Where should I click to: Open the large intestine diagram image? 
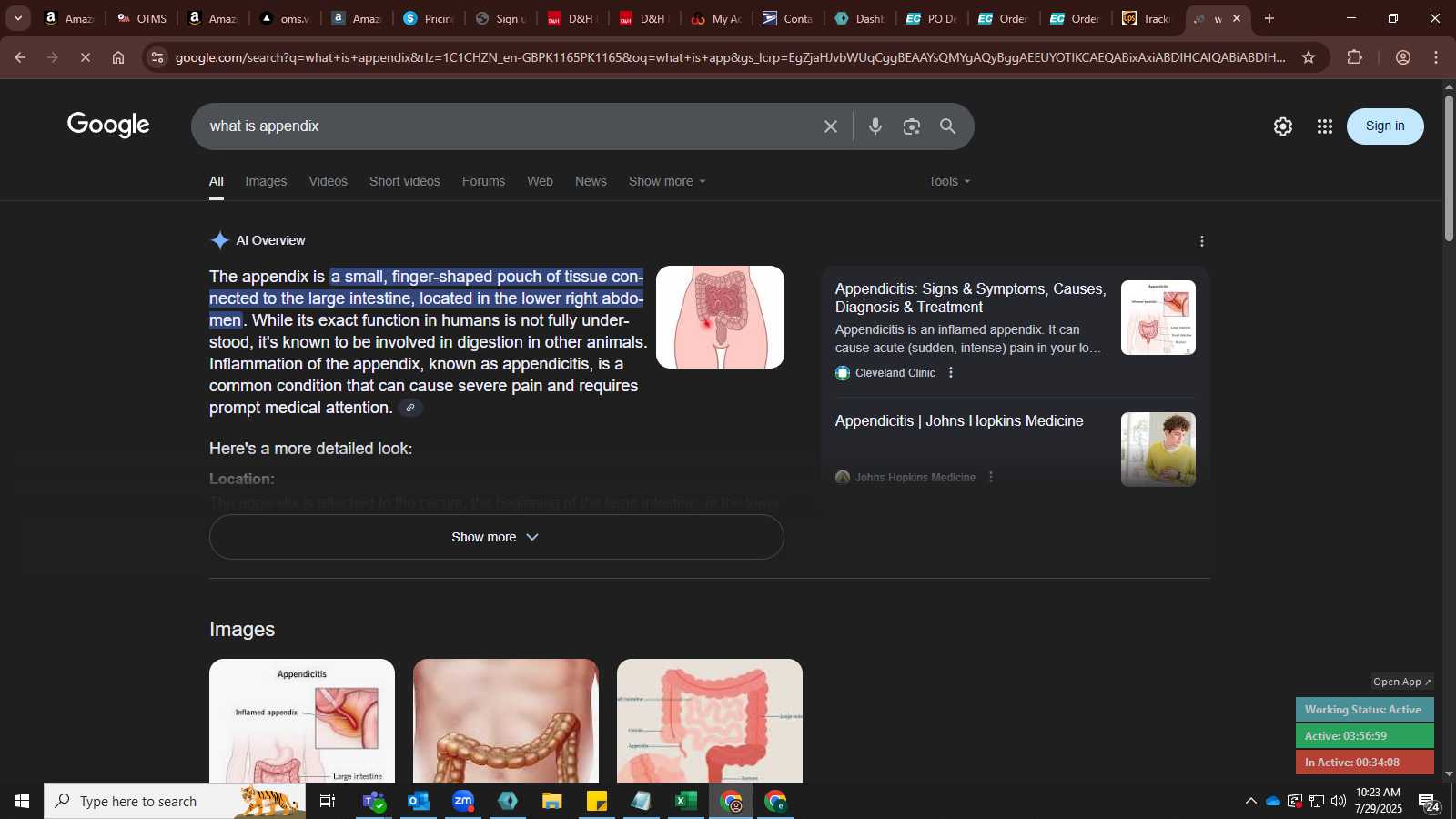(x=710, y=721)
